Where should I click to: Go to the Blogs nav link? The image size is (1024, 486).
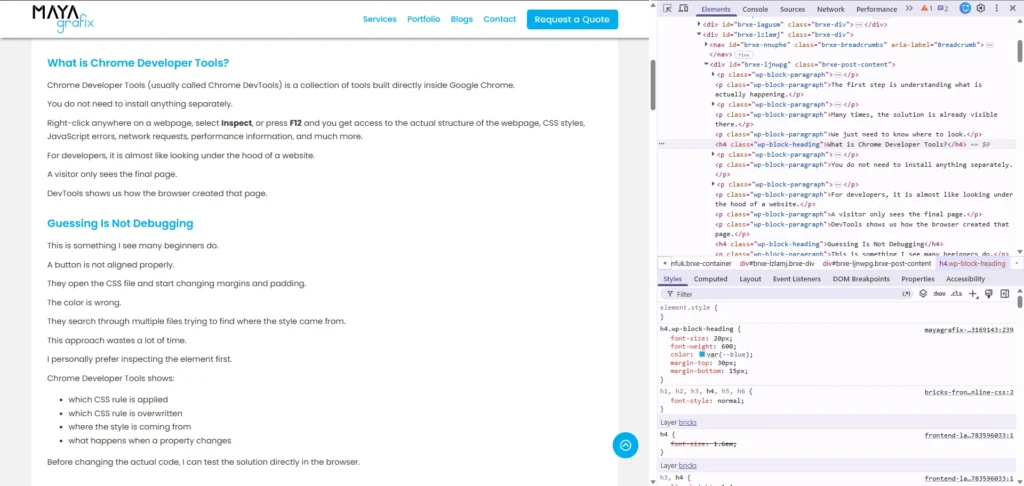[x=462, y=19]
